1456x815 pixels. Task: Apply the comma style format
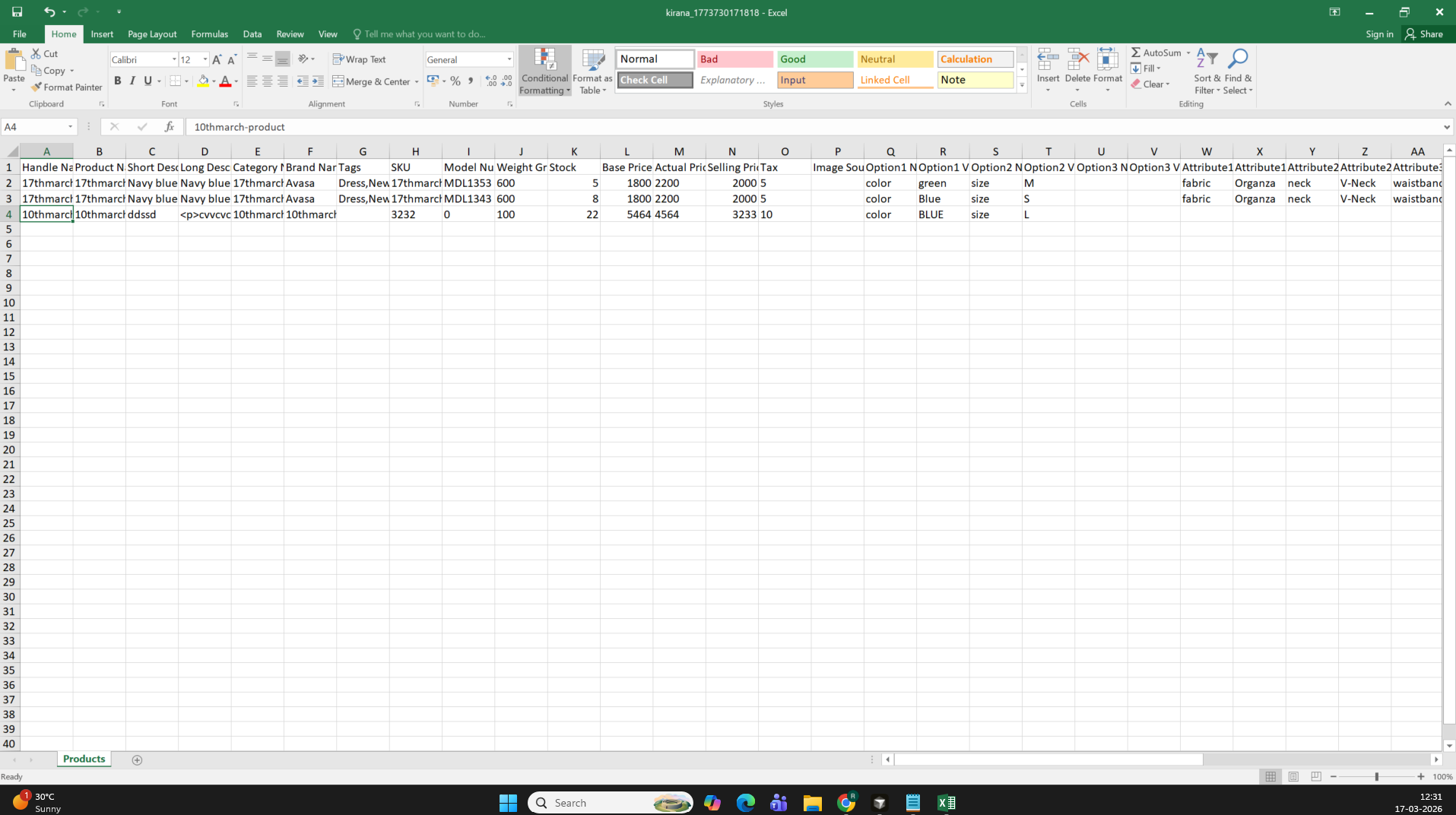[x=471, y=81]
